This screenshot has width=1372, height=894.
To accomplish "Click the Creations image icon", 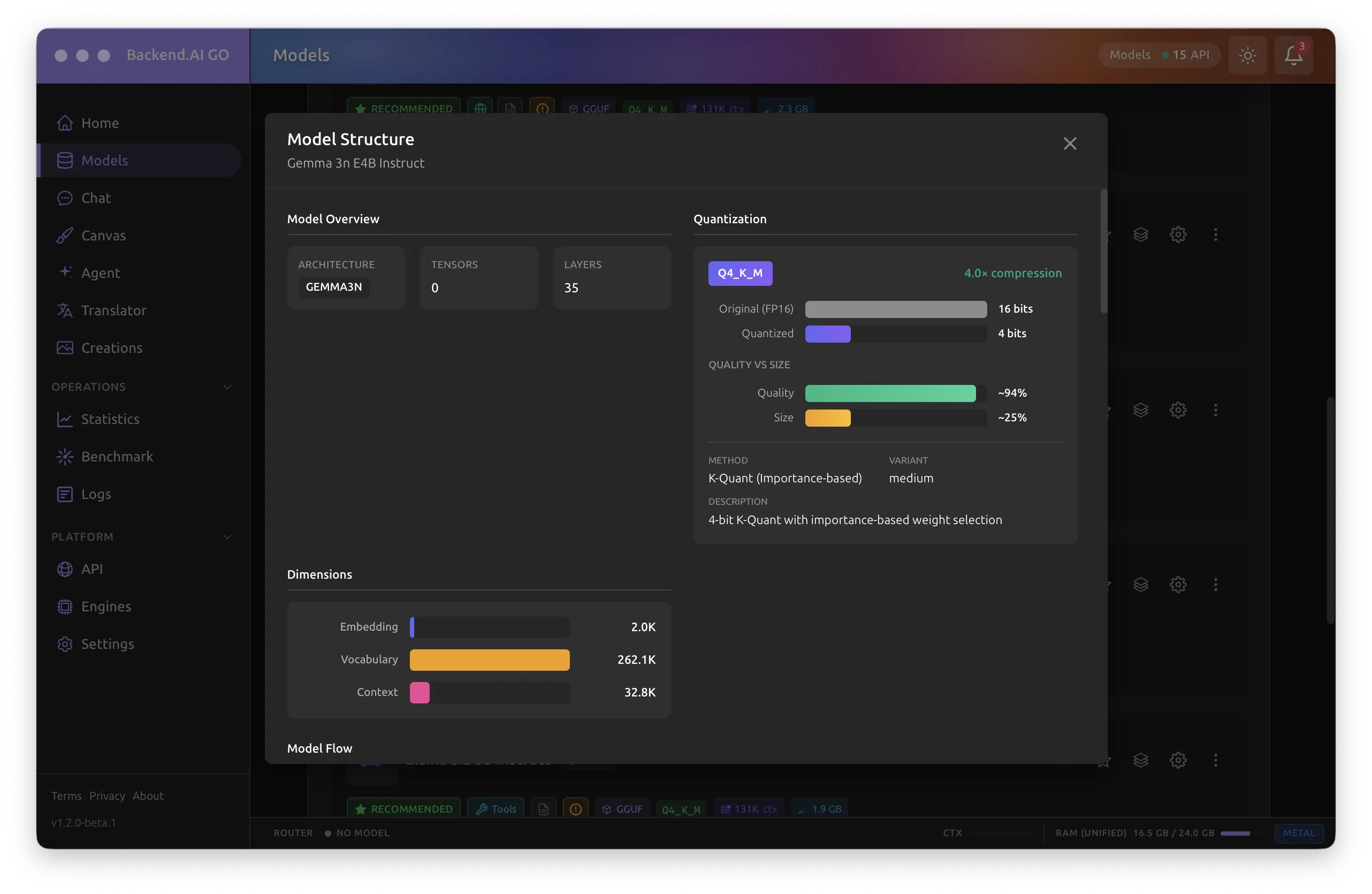I will 65,348.
